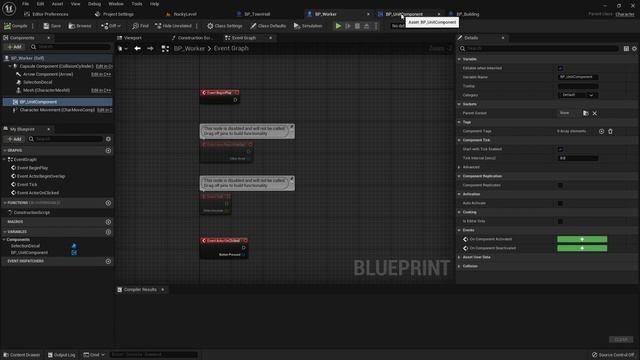Collapse the Variable section in Details

tap(459, 59)
